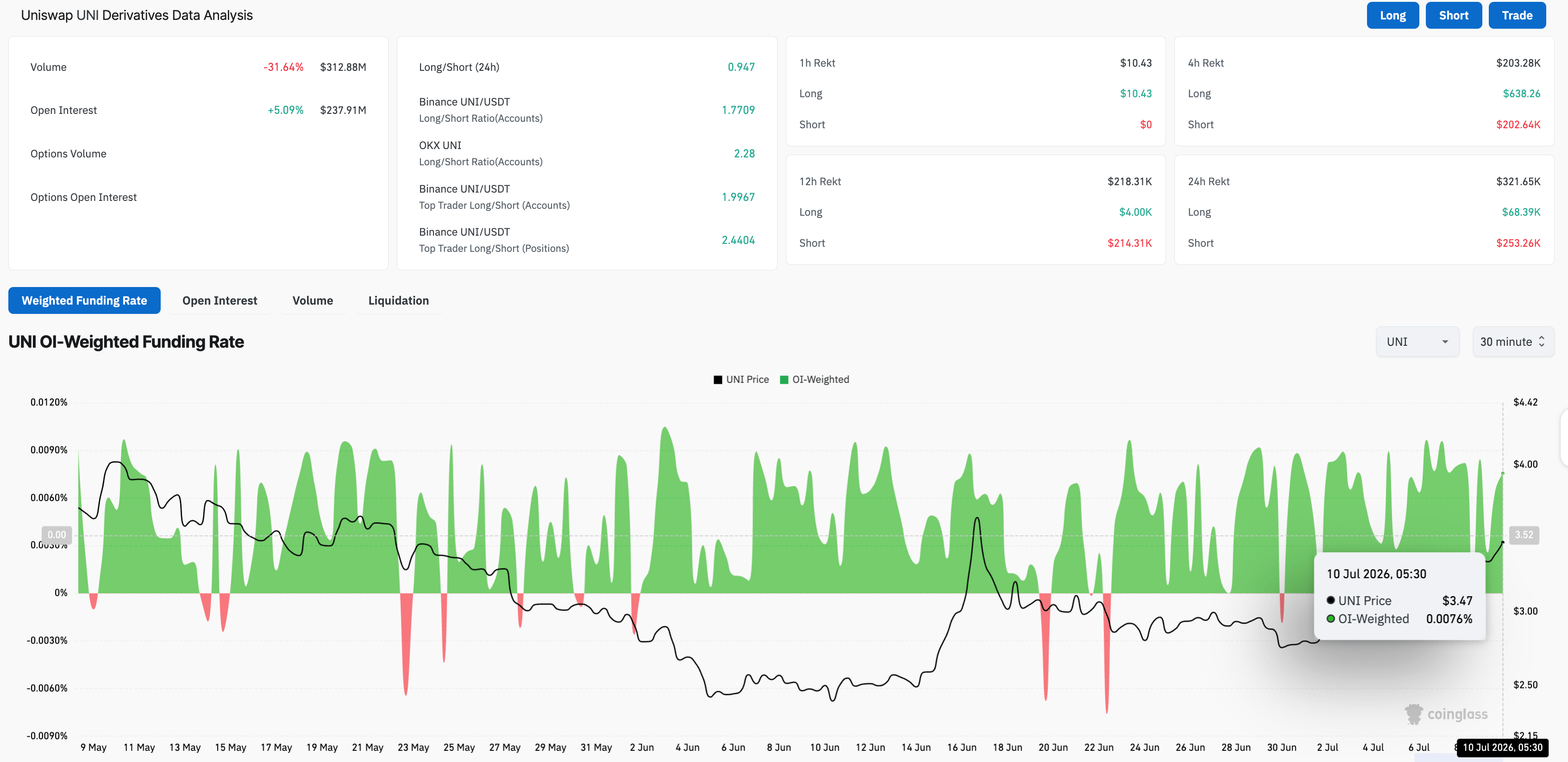The image size is (1568, 762).
Task: Click the 4h Rekt Short value $202.64K
Action: pyautogui.click(x=1518, y=124)
